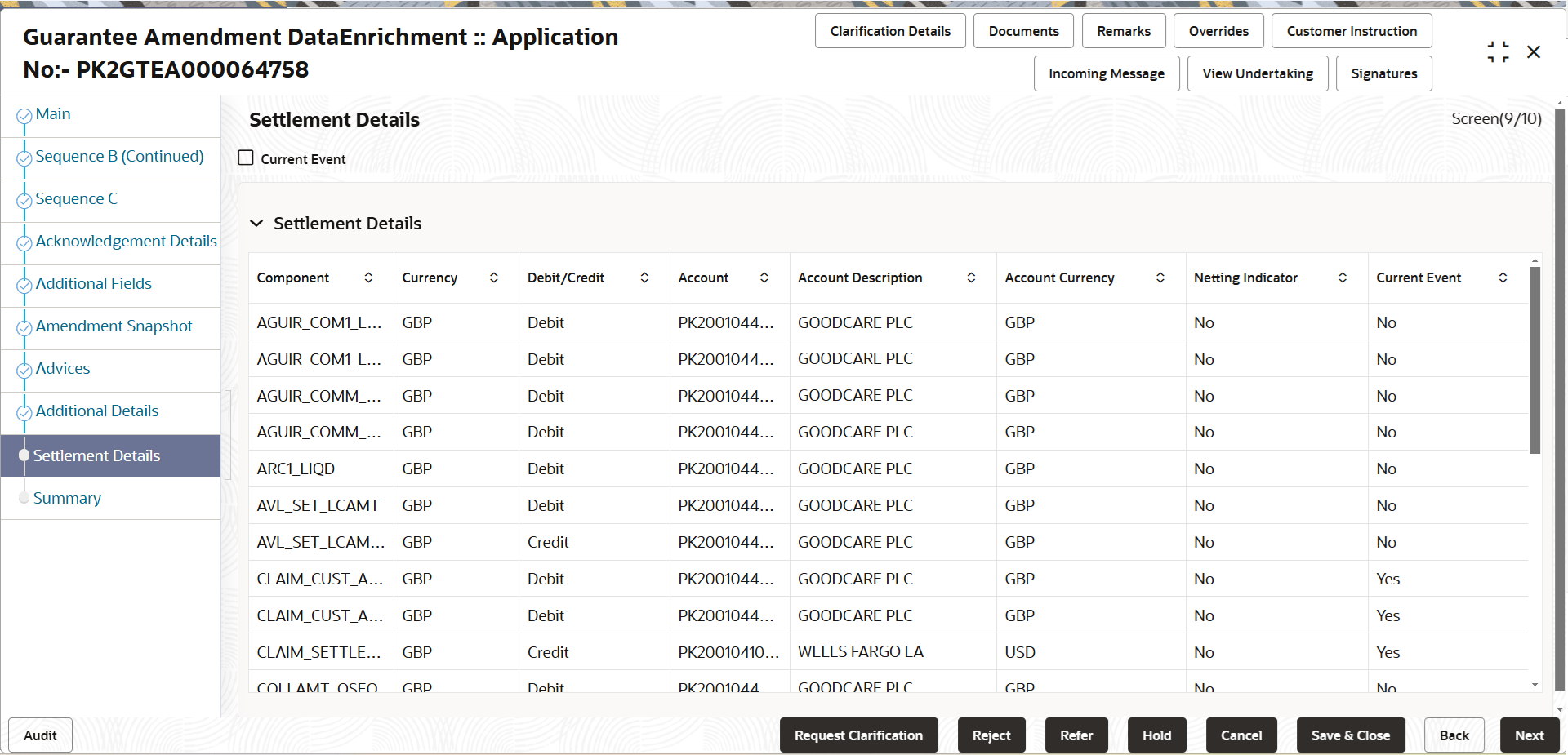1568x755 pixels.
Task: Show the Incoming Message
Action: (x=1107, y=73)
